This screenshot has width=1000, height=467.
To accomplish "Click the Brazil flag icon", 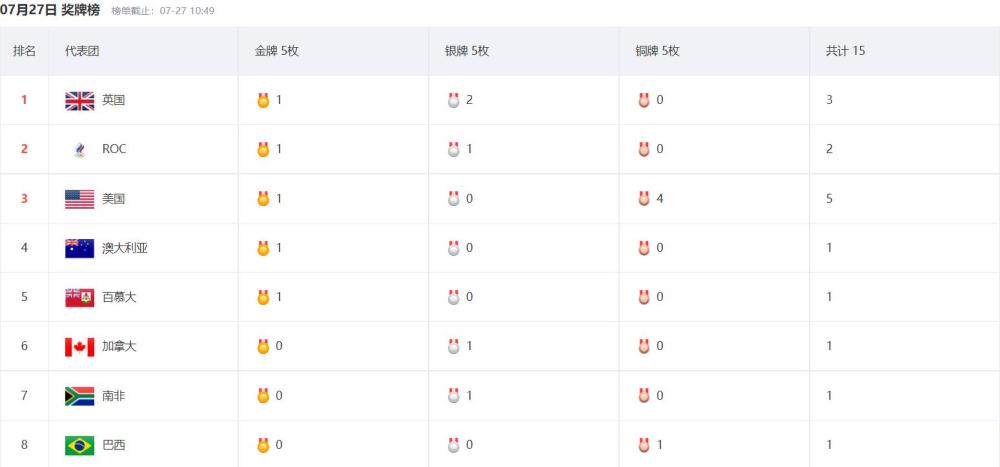I will (x=79, y=445).
